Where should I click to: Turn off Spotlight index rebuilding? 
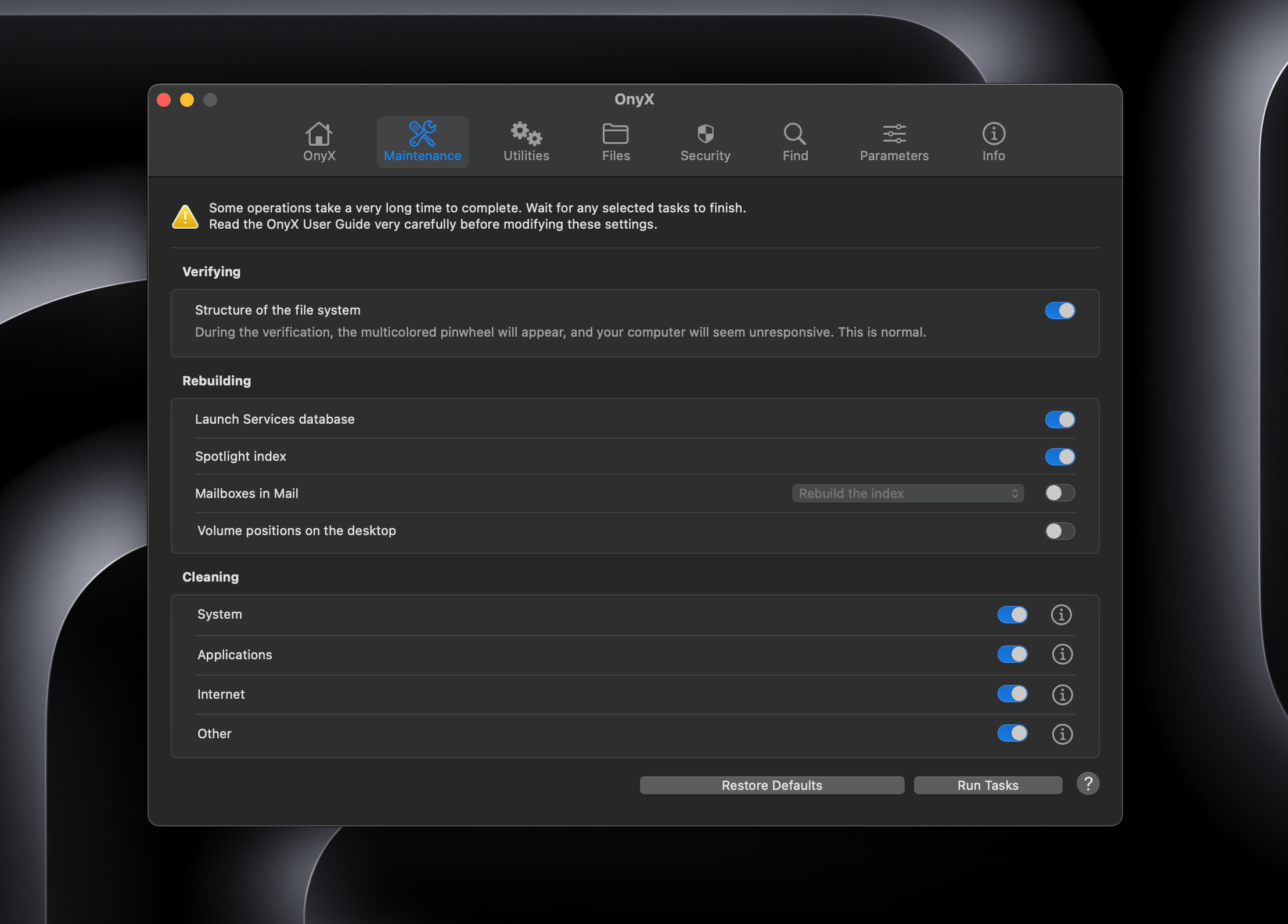[1060, 457]
